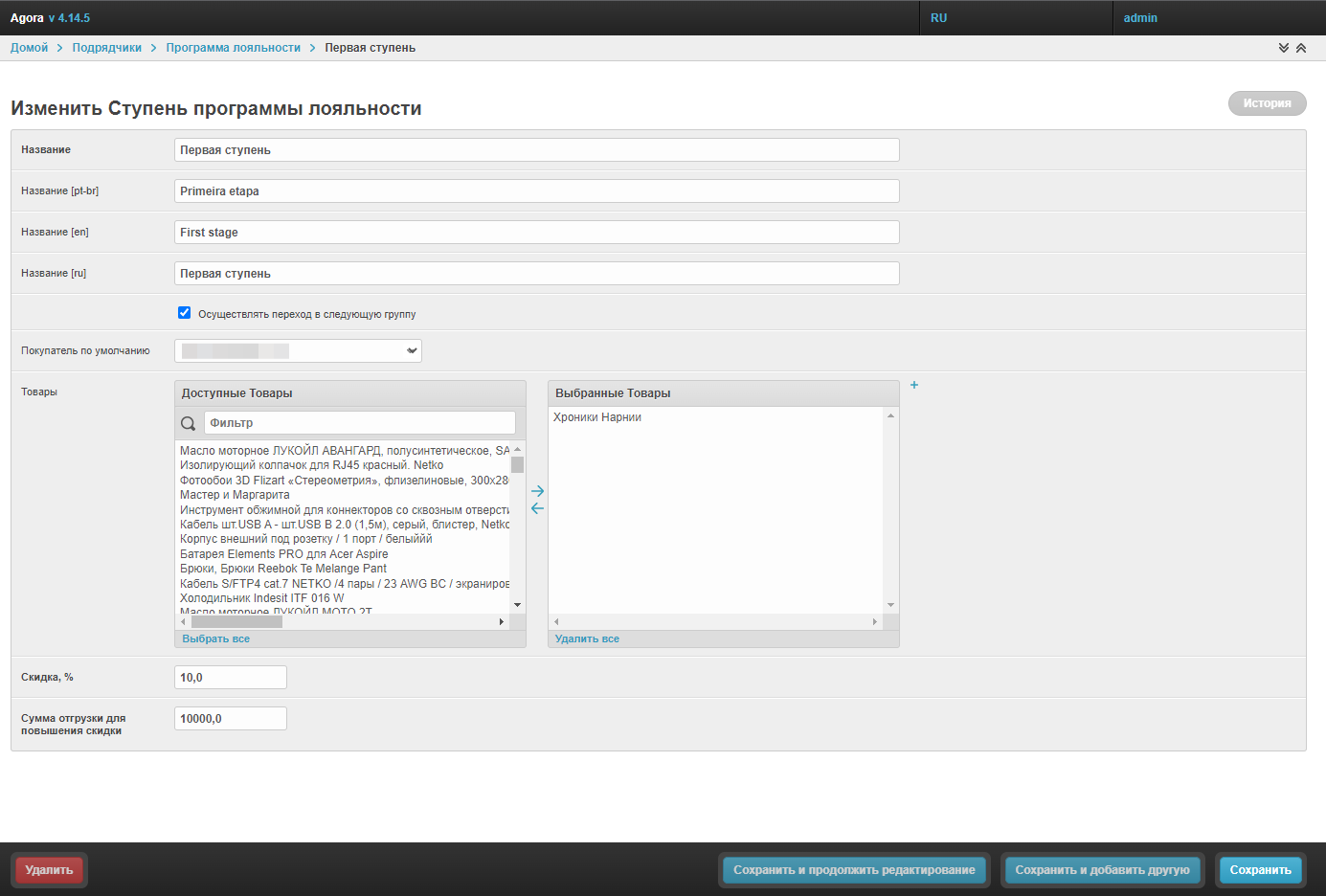Click the plus icon next to Выбранные Товары
Image resolution: width=1326 pixels, height=896 pixels.
tap(914, 385)
